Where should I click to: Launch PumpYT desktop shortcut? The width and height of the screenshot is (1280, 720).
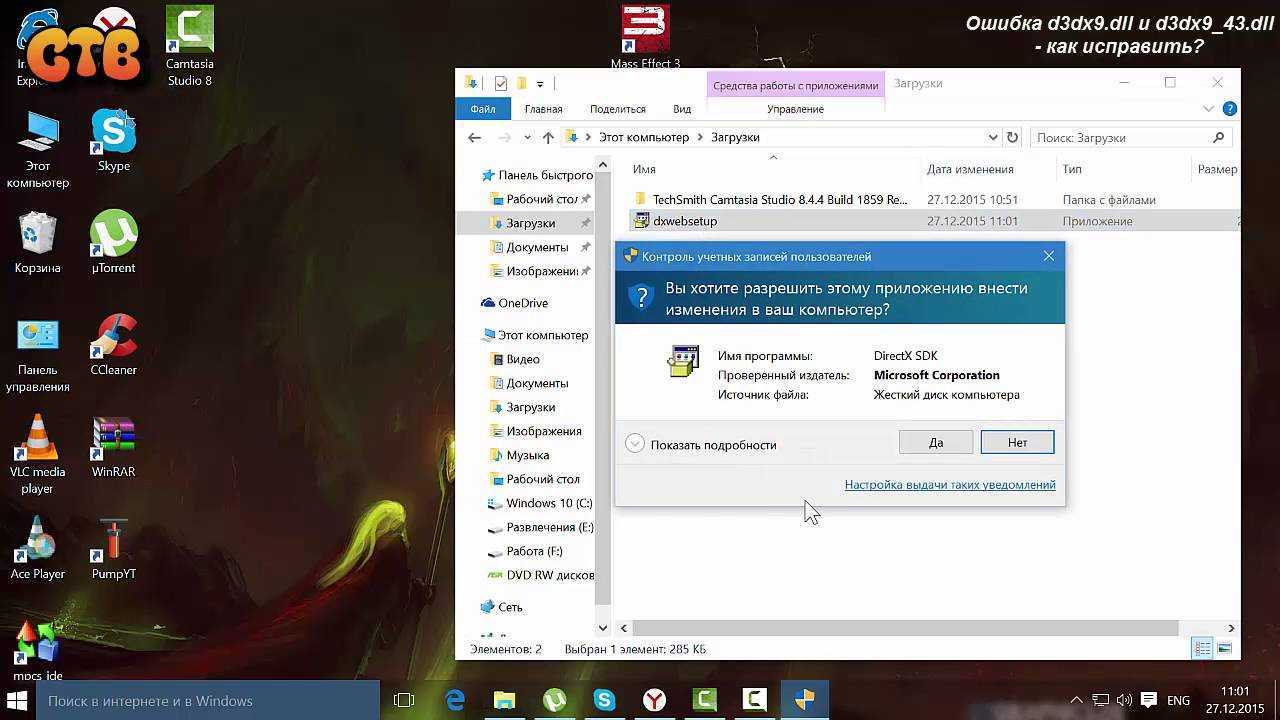click(114, 549)
